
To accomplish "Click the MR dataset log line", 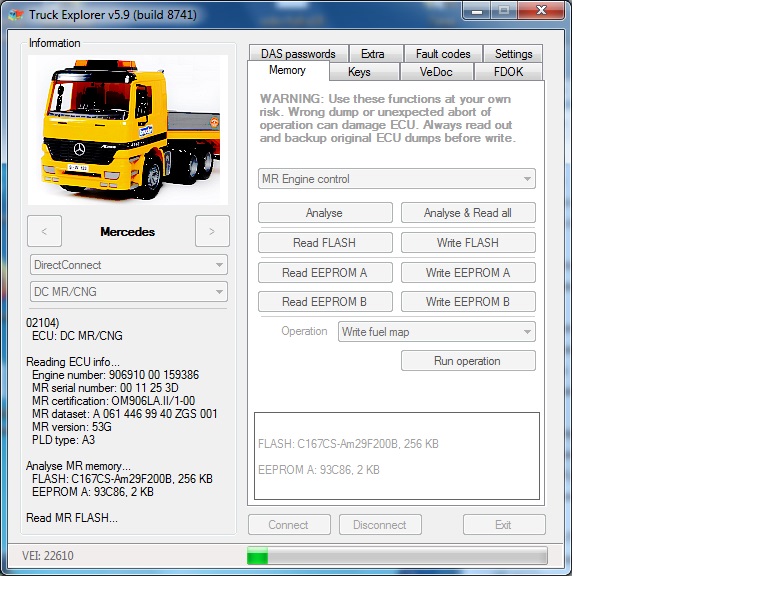I will (125, 414).
